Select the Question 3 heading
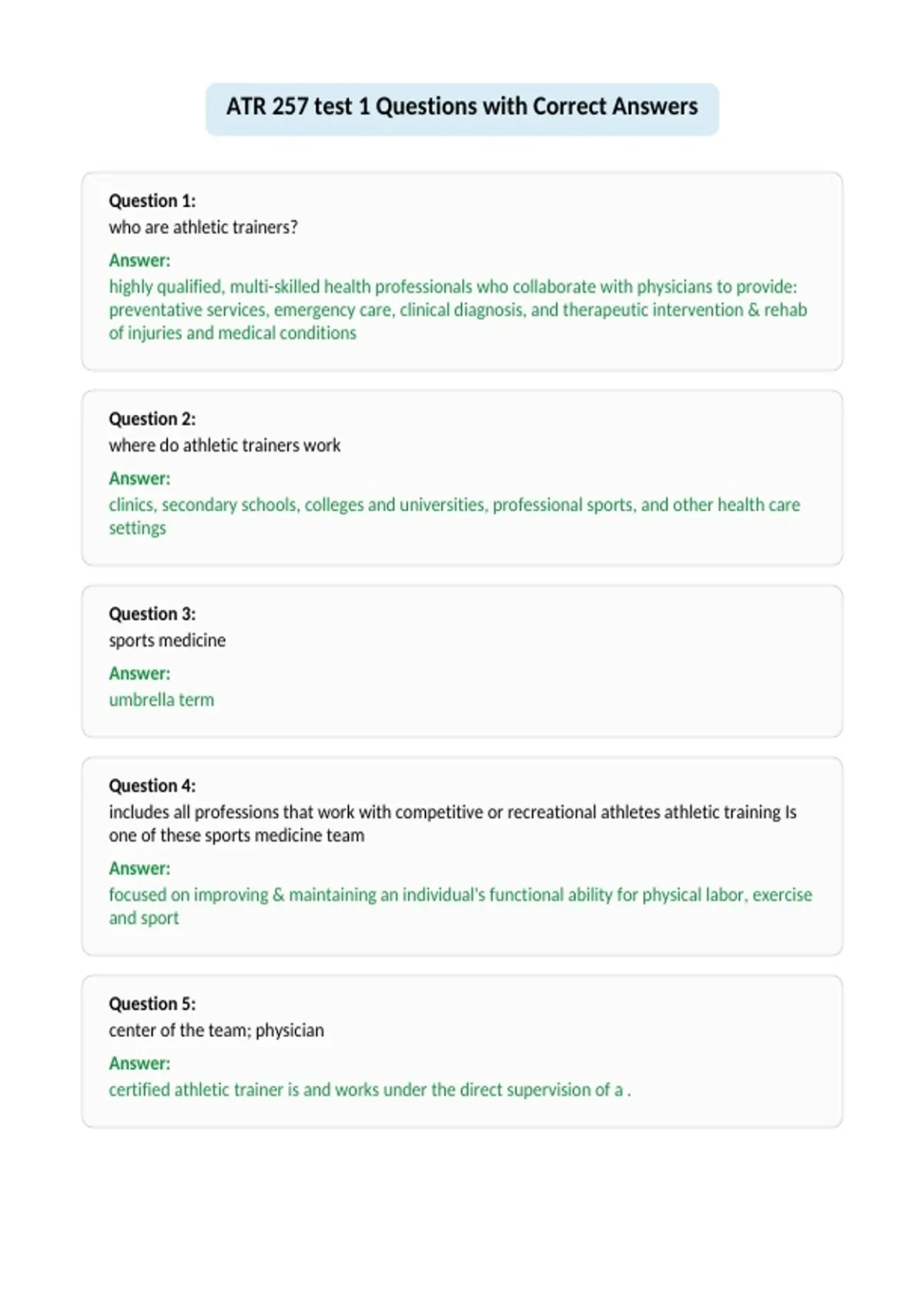The height and width of the screenshot is (1309, 924). click(x=152, y=614)
